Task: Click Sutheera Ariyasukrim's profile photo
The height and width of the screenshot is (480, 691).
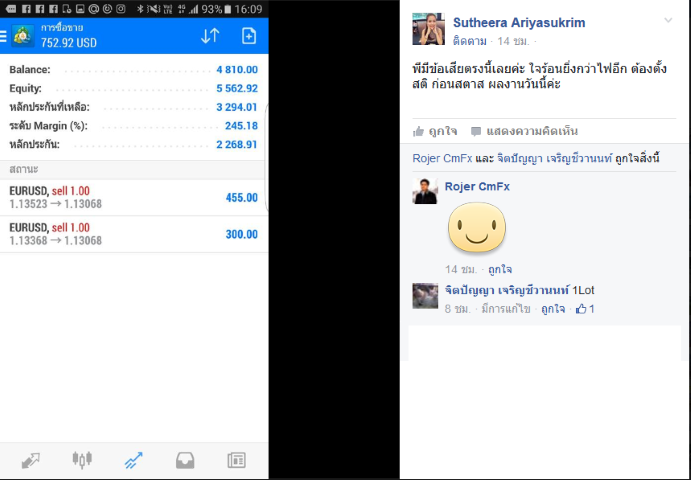Action: pos(428,29)
